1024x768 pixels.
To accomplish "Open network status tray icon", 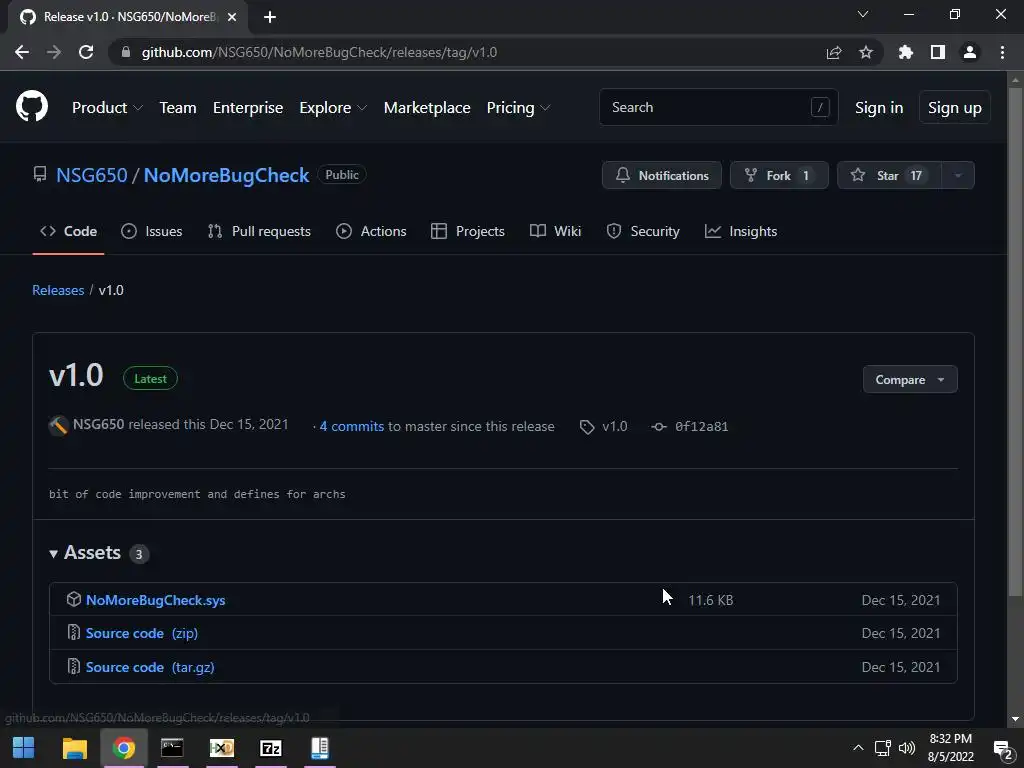I will coord(882,748).
